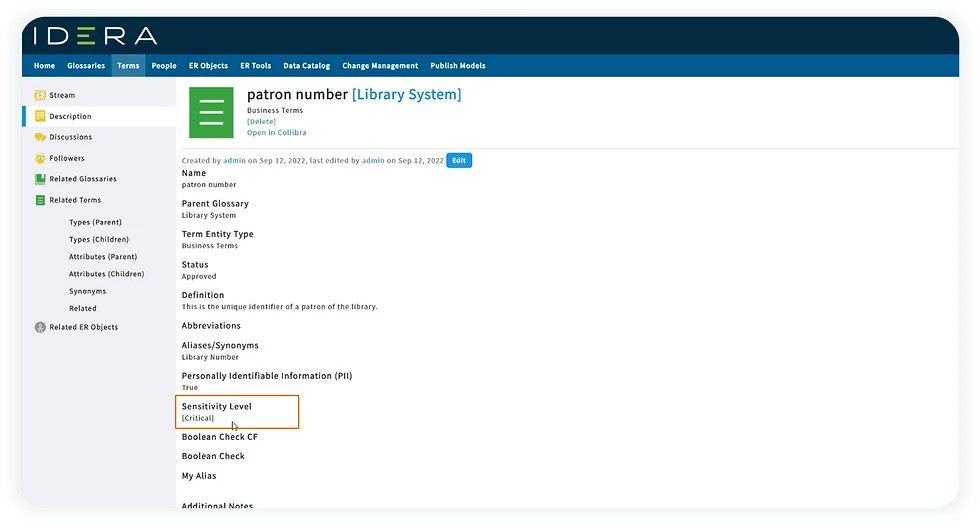
Task: Click Open in Collibra link
Action: pyautogui.click(x=276, y=132)
